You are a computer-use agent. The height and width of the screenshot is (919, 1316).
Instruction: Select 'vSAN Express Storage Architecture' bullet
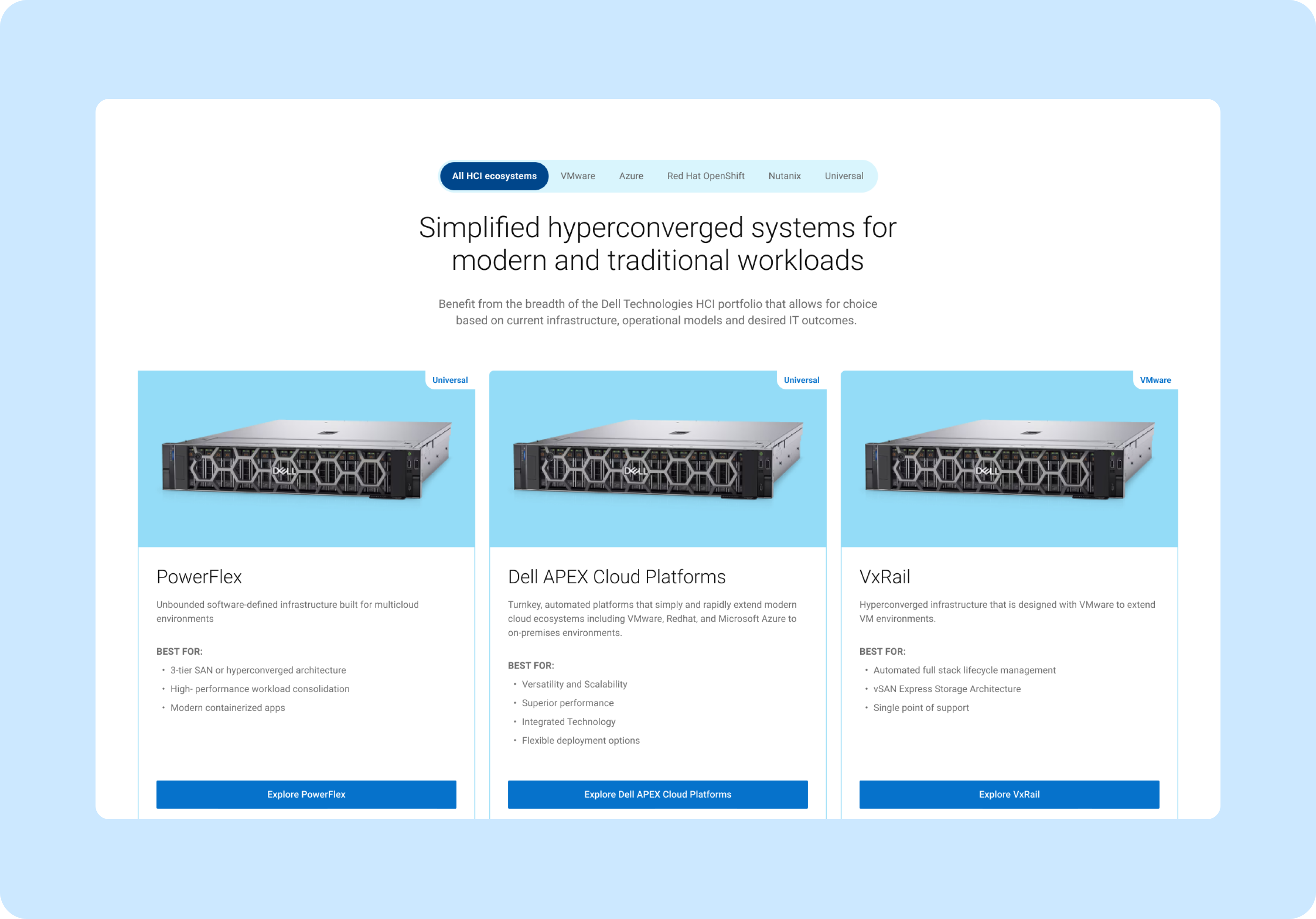click(x=947, y=689)
